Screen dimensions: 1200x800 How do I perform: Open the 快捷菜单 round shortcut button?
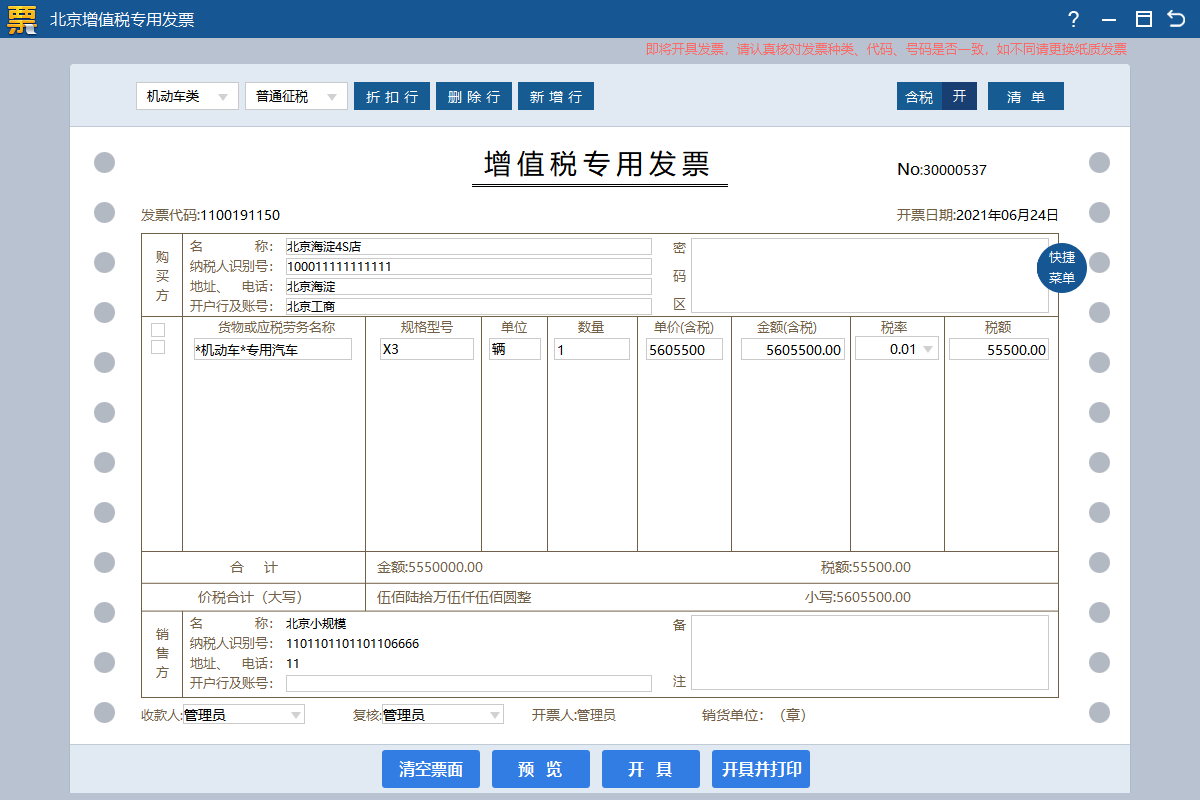click(x=1061, y=267)
